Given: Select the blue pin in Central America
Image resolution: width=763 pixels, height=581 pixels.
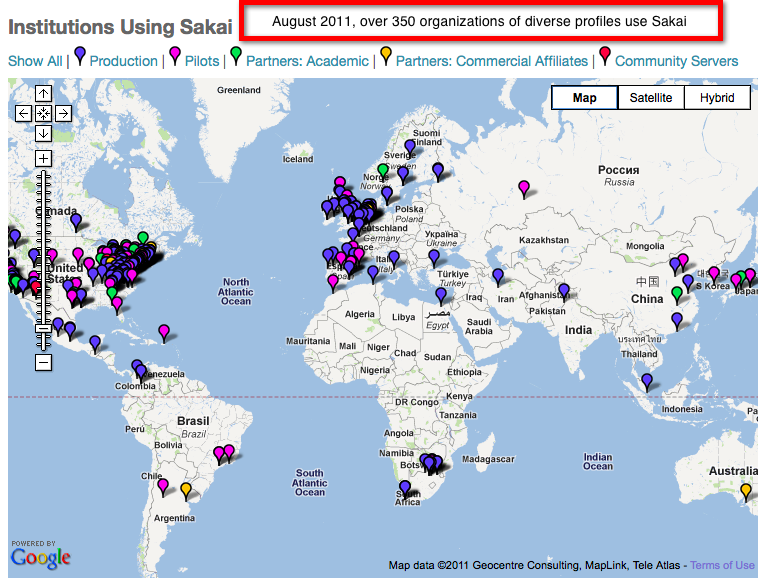Looking at the screenshot, I should point(95,343).
